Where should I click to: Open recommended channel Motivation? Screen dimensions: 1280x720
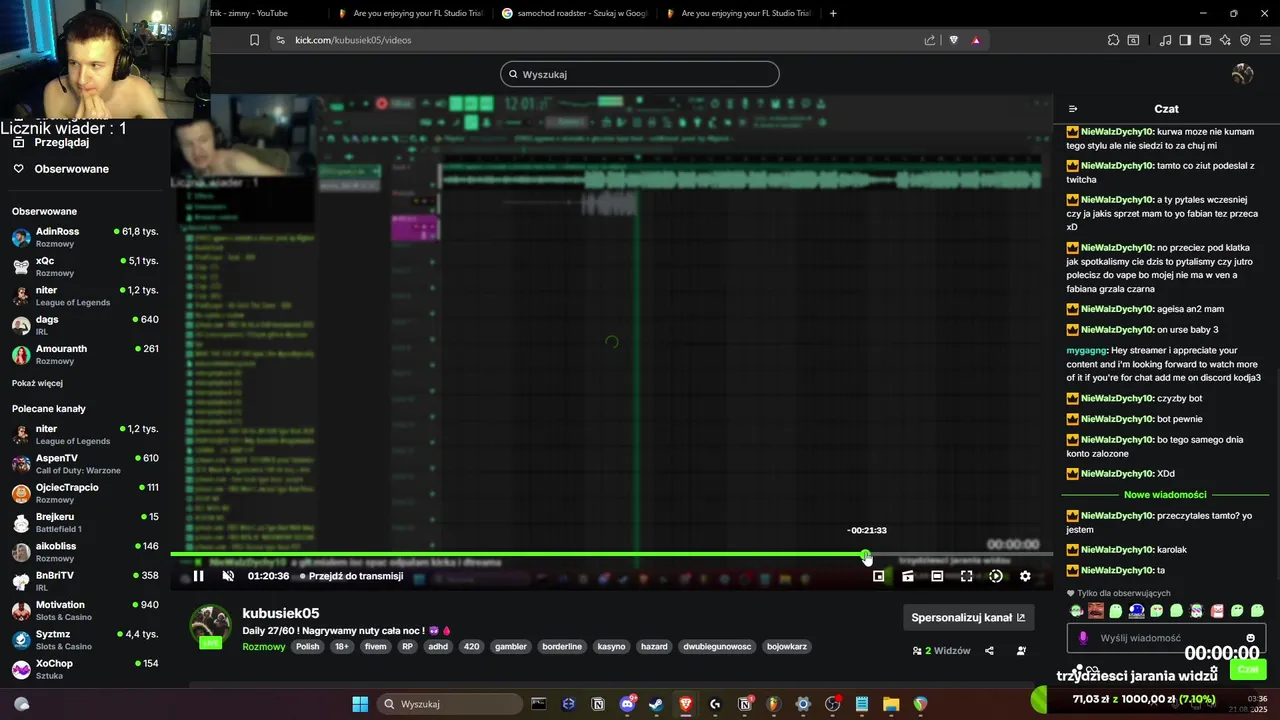pos(84,610)
